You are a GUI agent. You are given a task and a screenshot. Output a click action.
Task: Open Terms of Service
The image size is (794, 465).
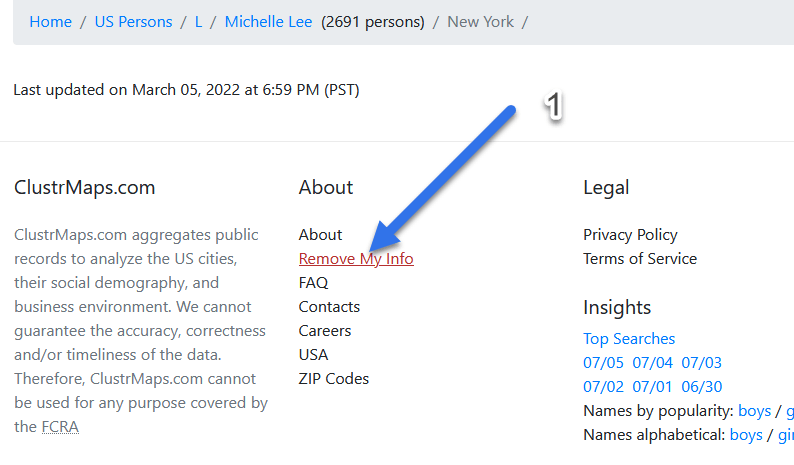coord(640,258)
